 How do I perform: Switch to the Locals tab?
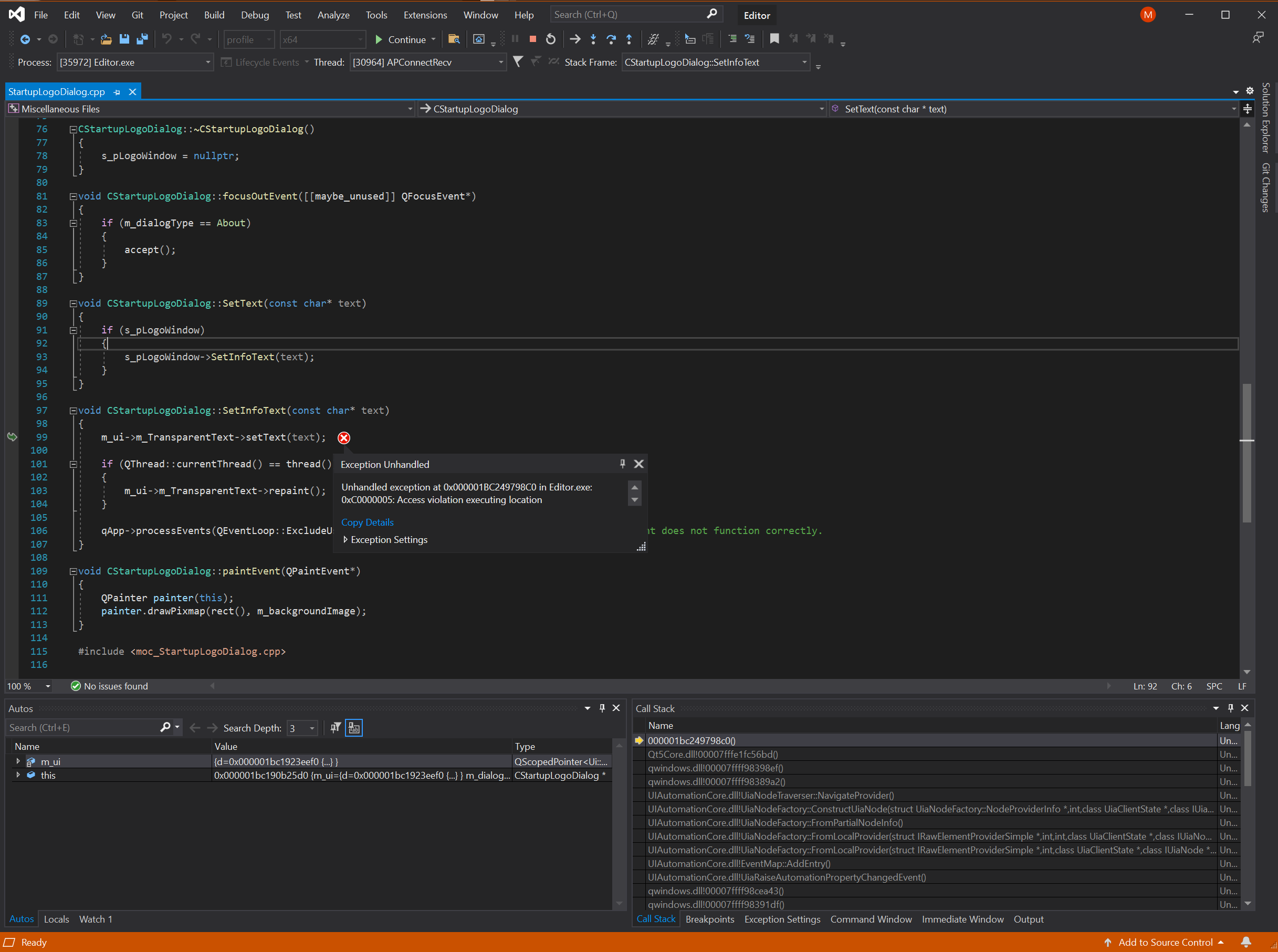coord(56,918)
